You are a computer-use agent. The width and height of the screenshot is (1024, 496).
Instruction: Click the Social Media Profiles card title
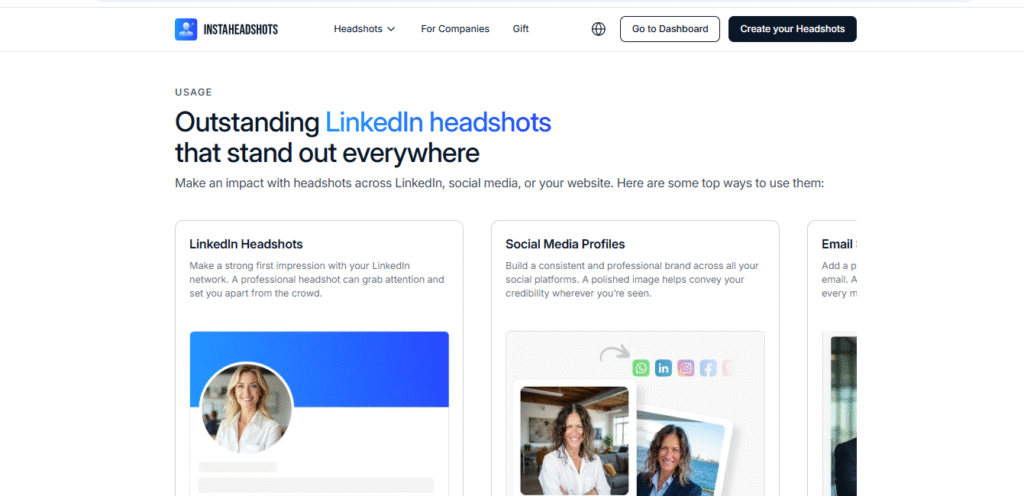[565, 244]
